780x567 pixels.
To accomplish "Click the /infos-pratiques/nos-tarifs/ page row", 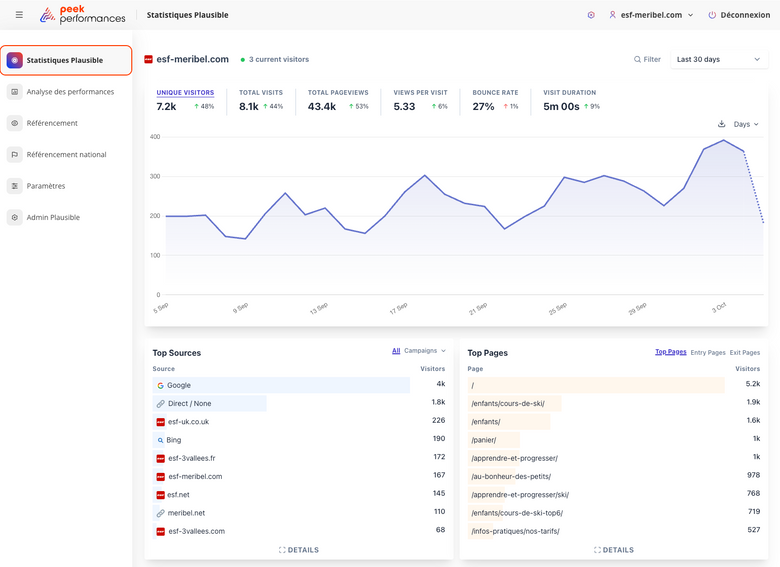I will [x=614, y=531].
